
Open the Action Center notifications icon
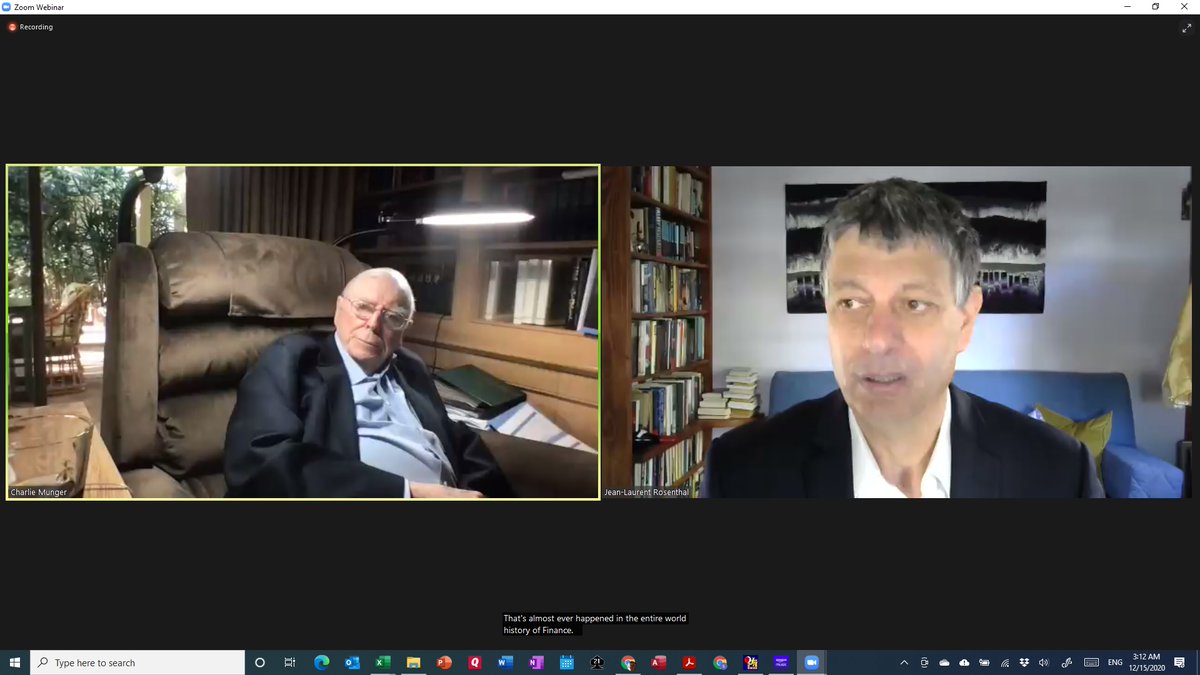pyautogui.click(x=1180, y=662)
